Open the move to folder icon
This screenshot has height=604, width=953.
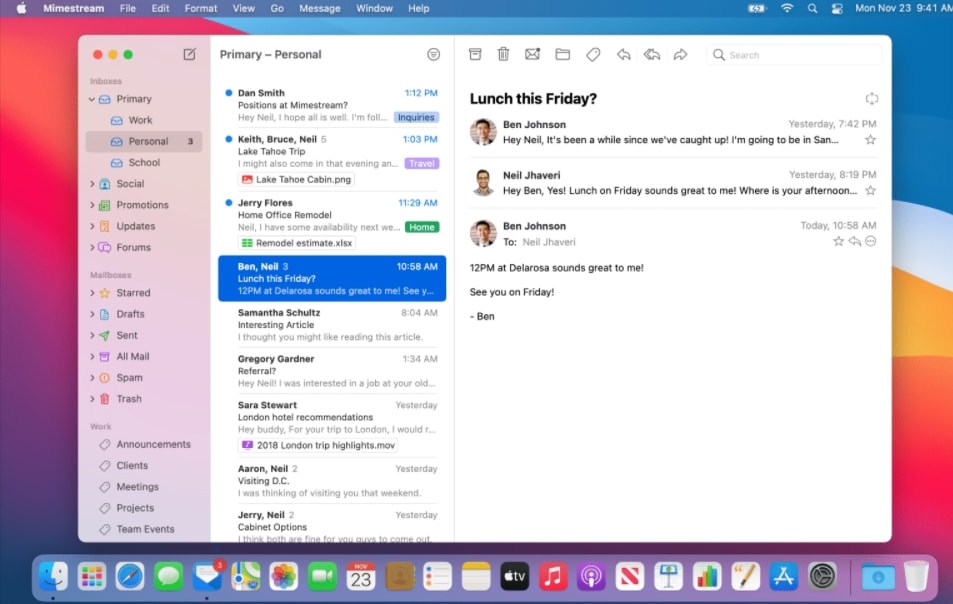(x=562, y=55)
